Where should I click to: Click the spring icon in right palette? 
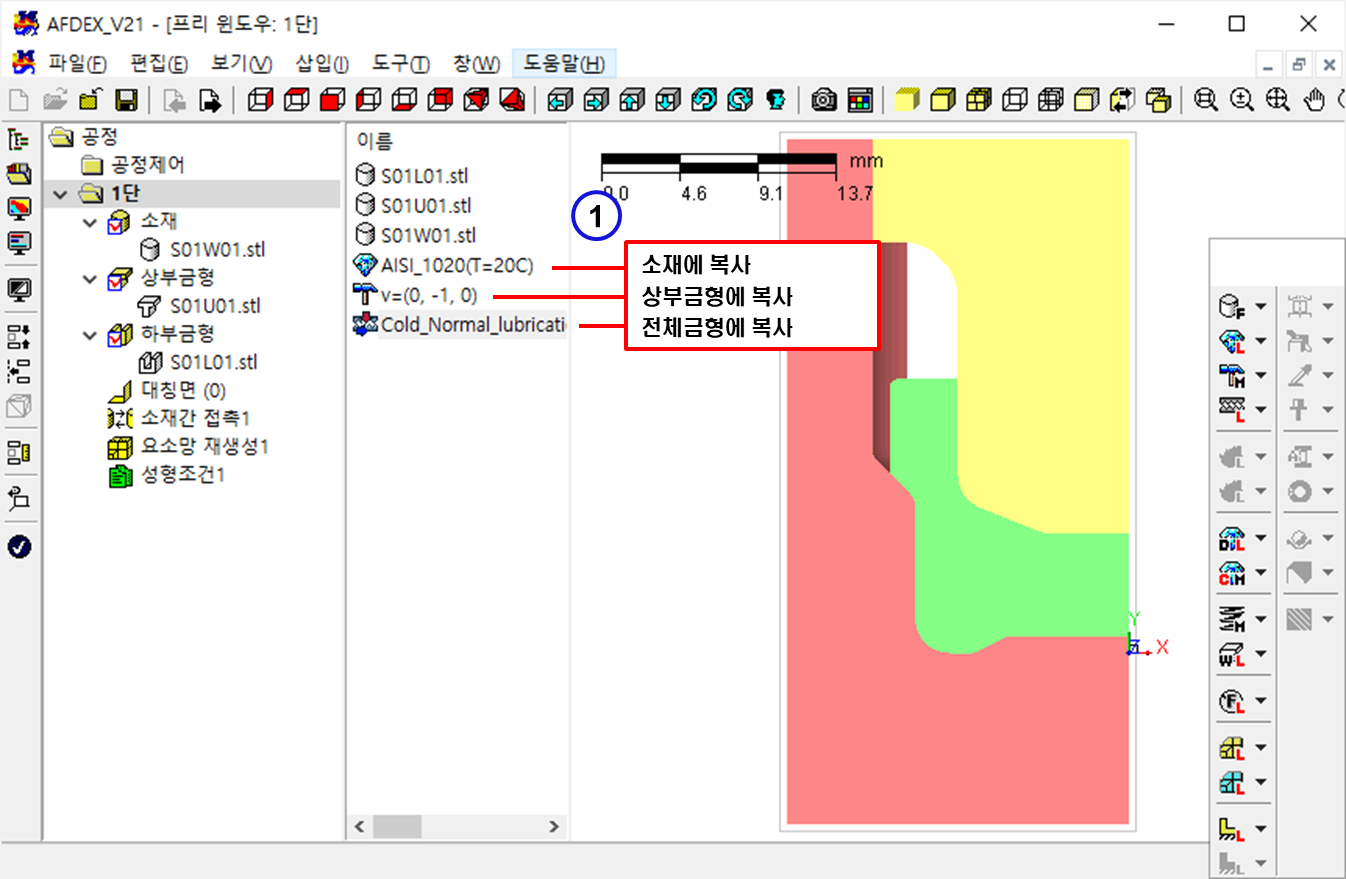click(x=1231, y=620)
